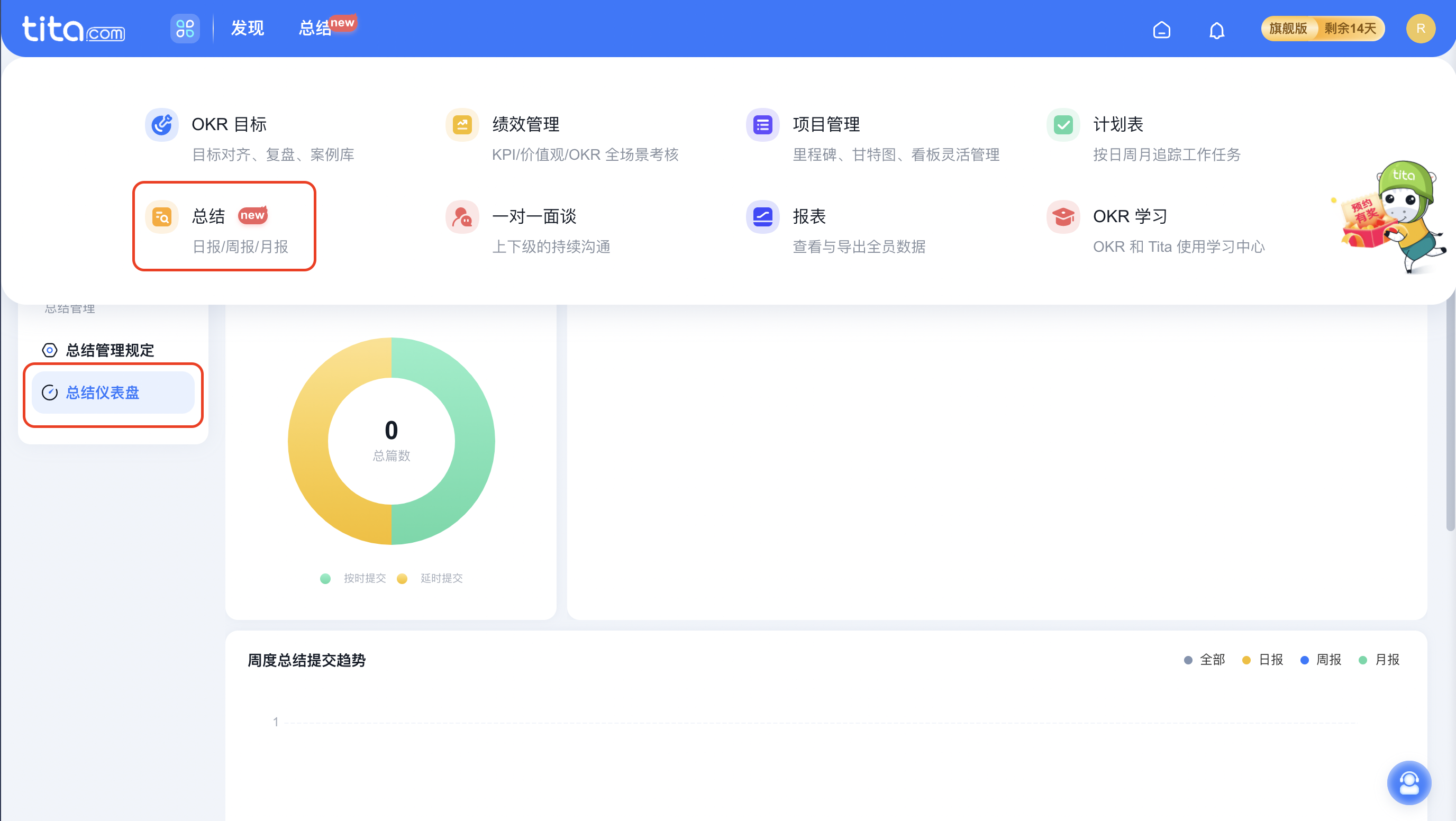
Task: Open the 总结 日报/周报/月报 entry
Action: pos(224,226)
